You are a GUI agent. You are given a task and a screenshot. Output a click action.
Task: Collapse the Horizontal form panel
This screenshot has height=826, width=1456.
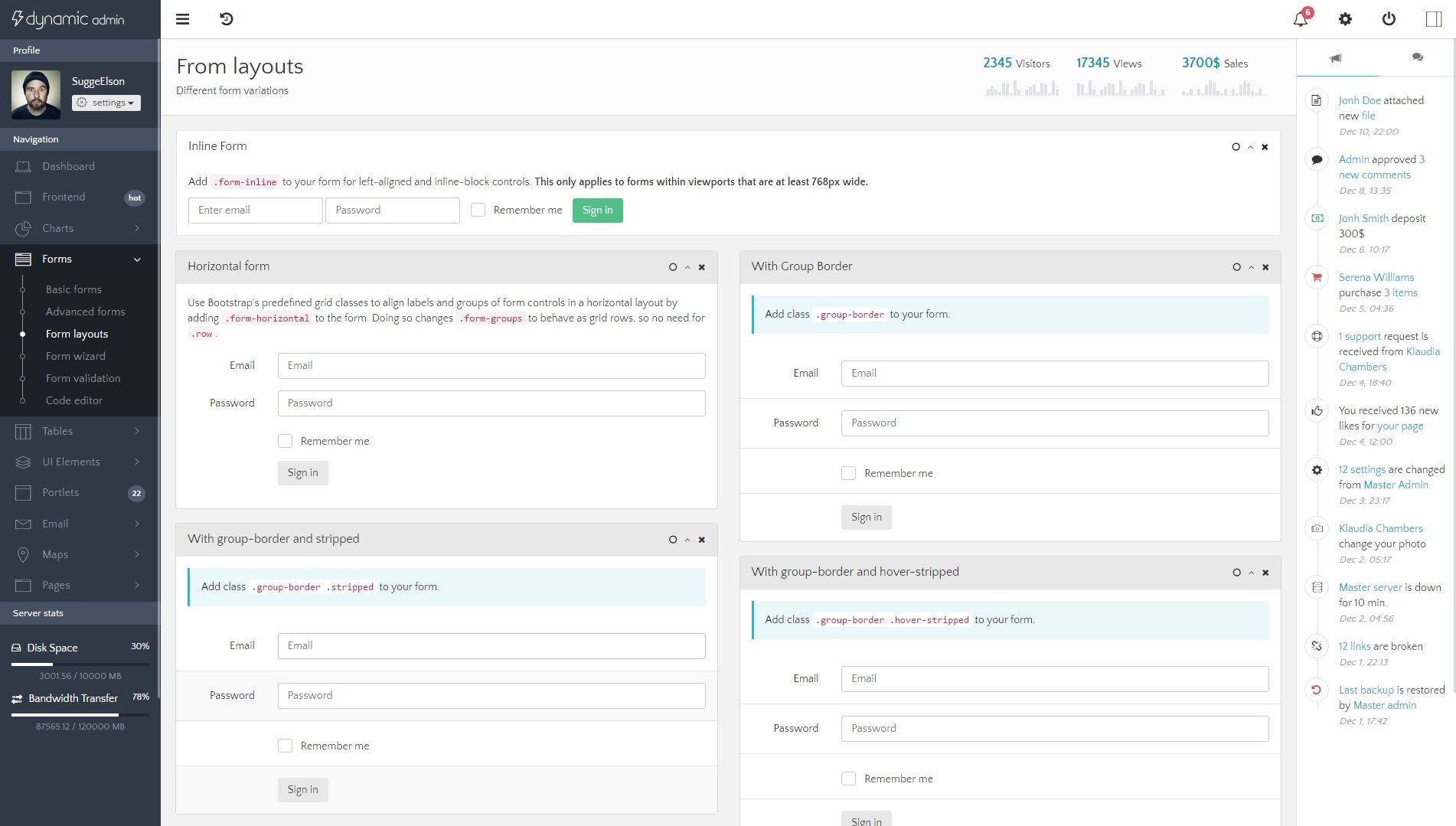tap(687, 267)
